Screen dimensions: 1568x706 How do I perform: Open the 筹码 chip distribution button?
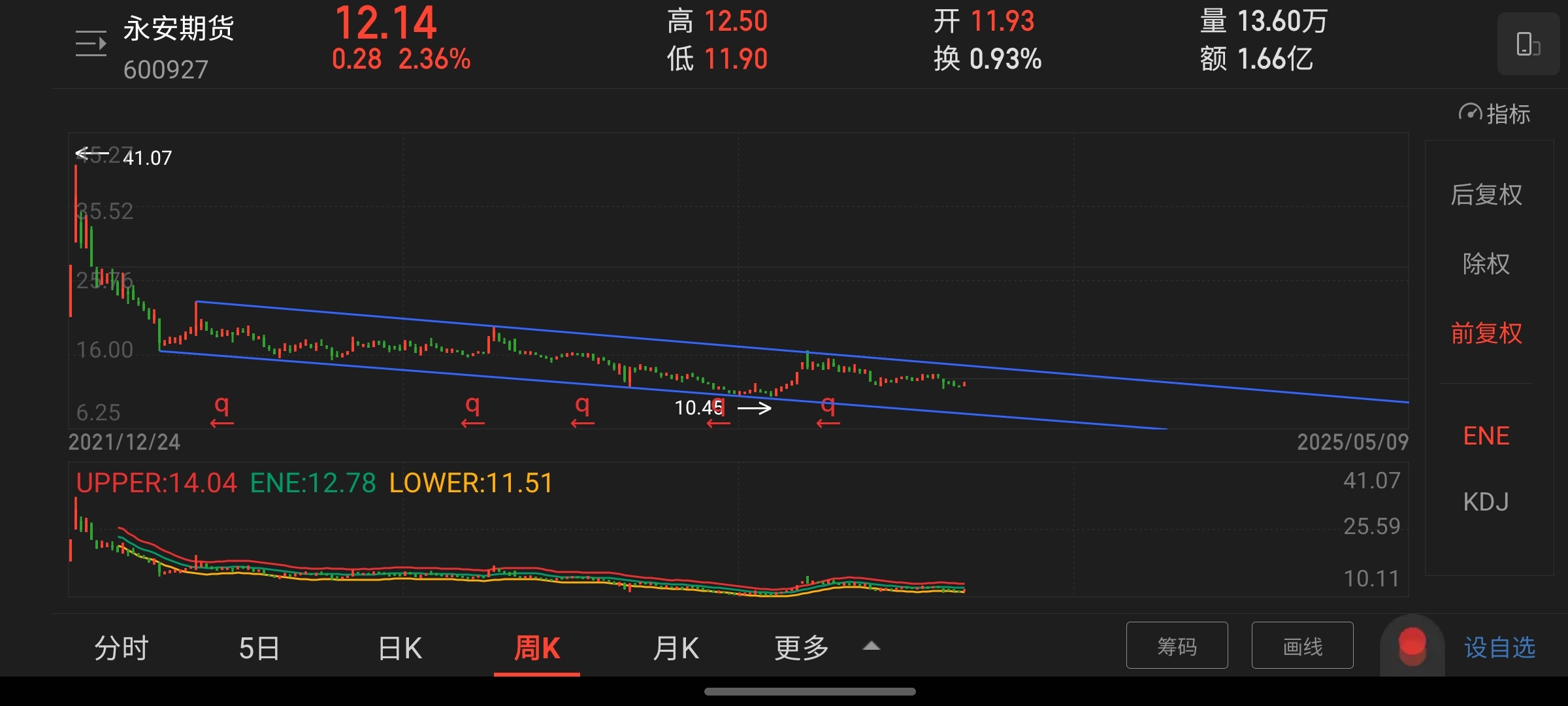tap(1177, 646)
